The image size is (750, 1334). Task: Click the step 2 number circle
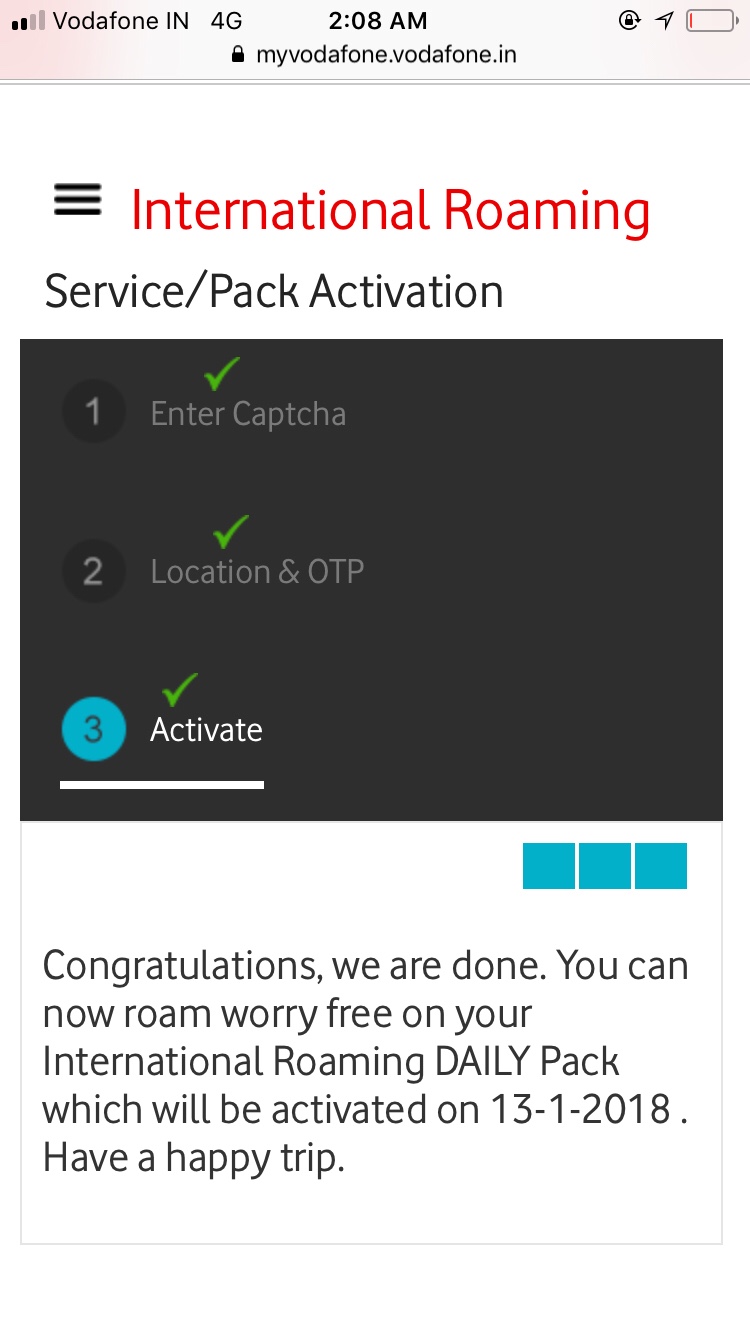(93, 571)
